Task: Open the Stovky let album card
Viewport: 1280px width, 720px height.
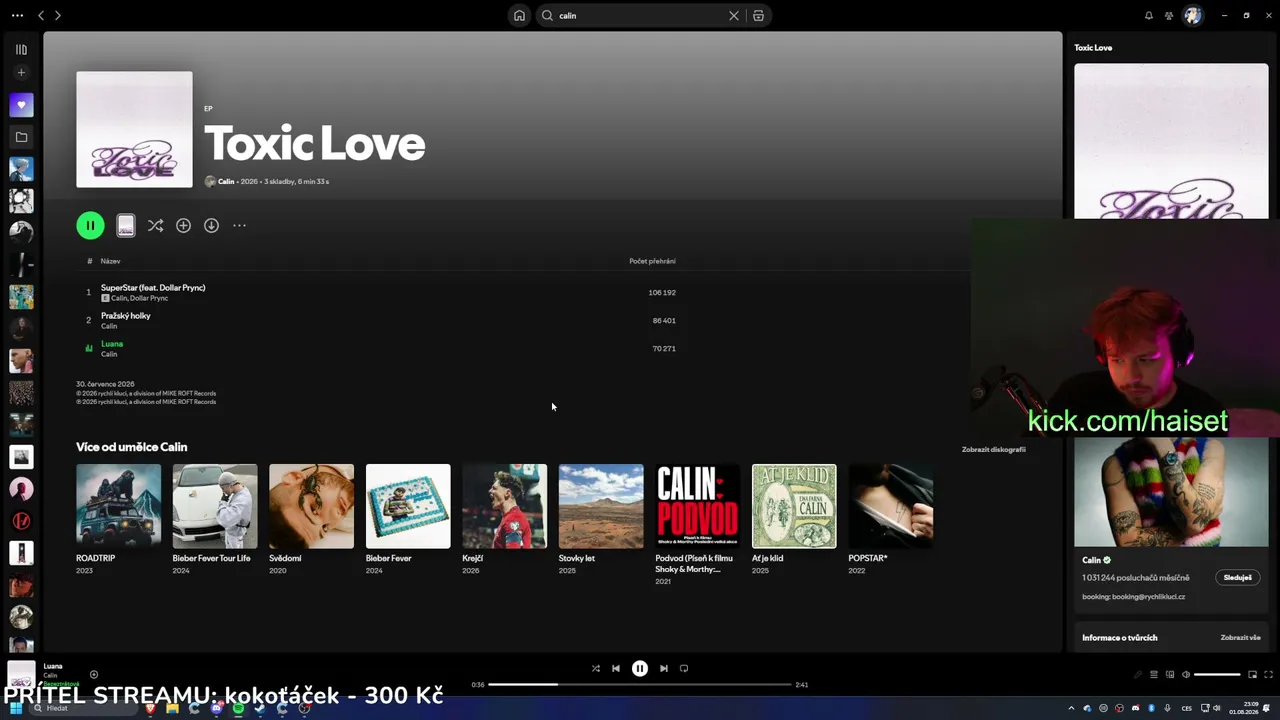Action: (601, 518)
